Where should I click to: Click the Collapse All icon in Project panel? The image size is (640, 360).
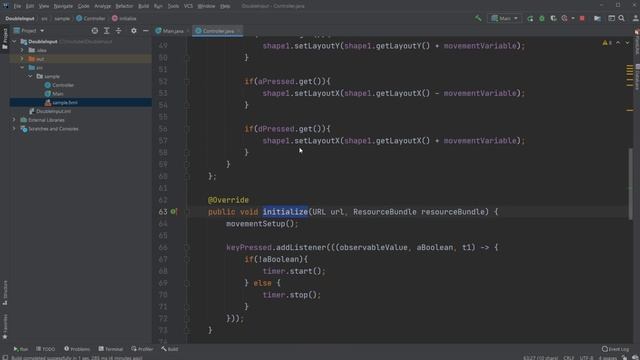click(118, 31)
